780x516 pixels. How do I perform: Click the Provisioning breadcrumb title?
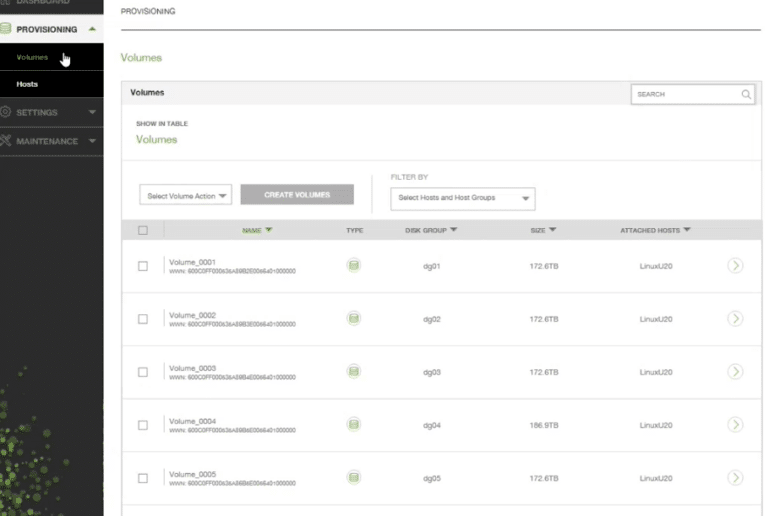[x=148, y=11]
